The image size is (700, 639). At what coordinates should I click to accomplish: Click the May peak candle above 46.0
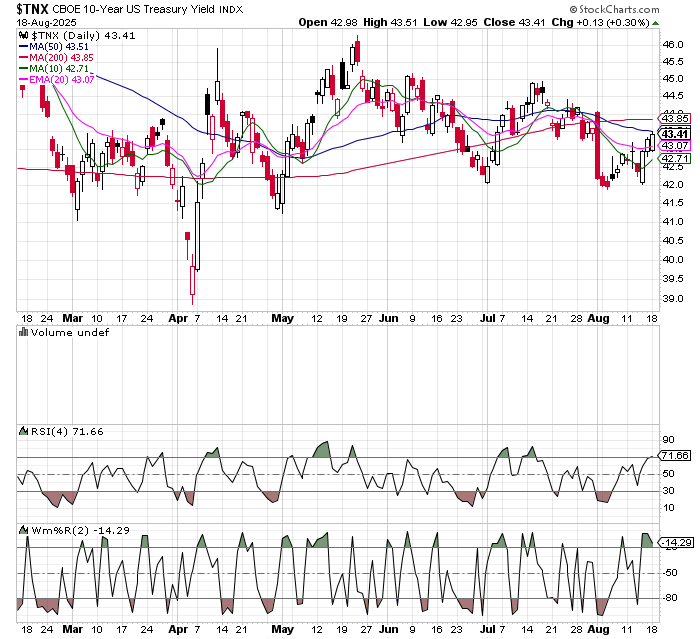tap(358, 50)
